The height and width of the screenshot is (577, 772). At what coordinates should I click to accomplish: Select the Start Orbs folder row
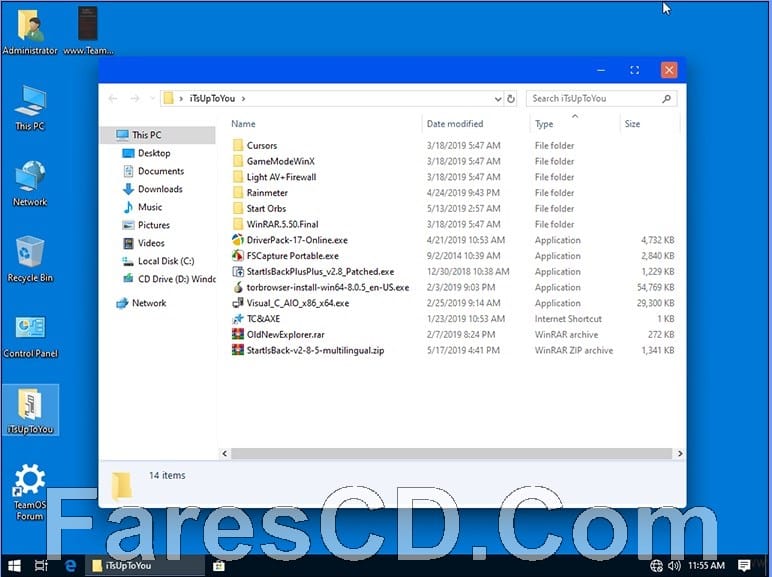tap(453, 208)
